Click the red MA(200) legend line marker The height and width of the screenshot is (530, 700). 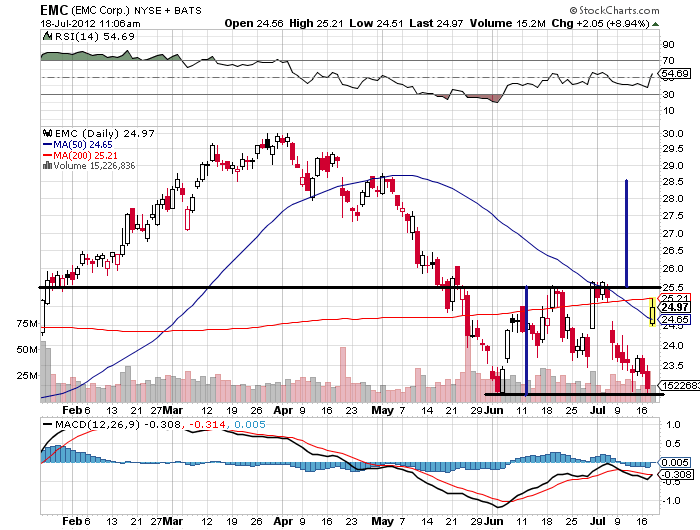47,155
